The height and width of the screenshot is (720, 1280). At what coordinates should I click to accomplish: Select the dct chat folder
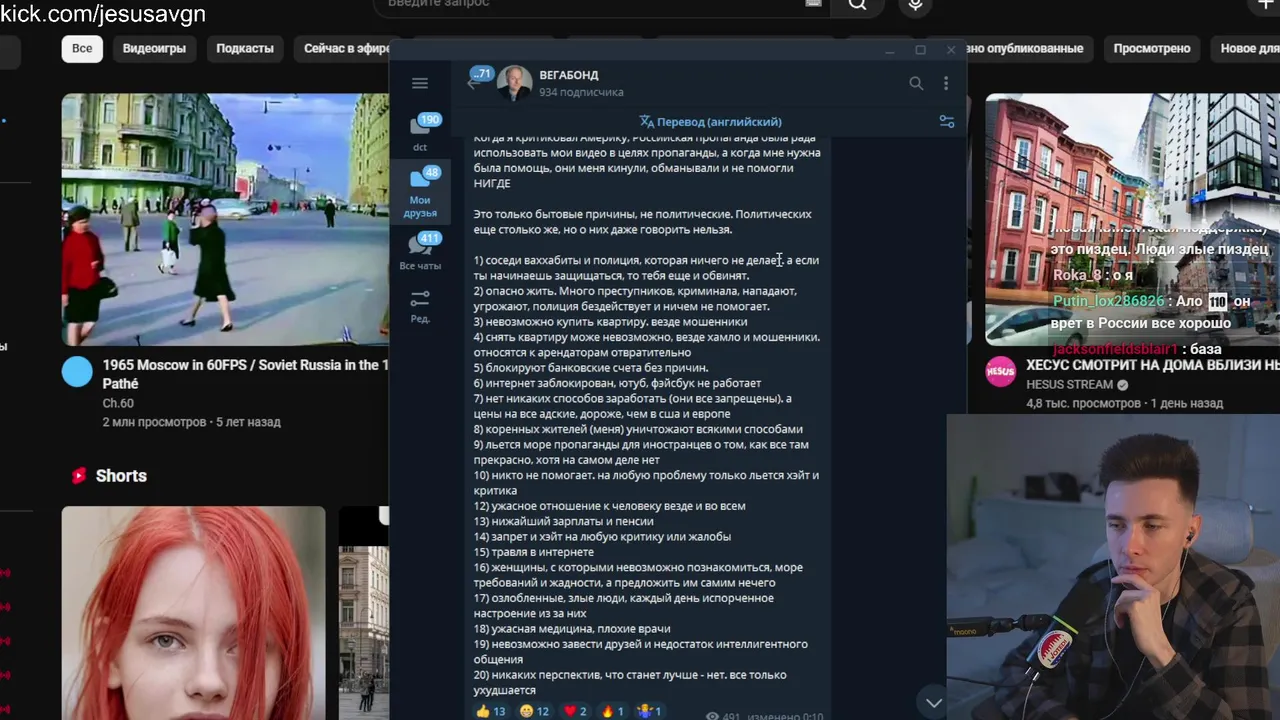click(x=420, y=133)
